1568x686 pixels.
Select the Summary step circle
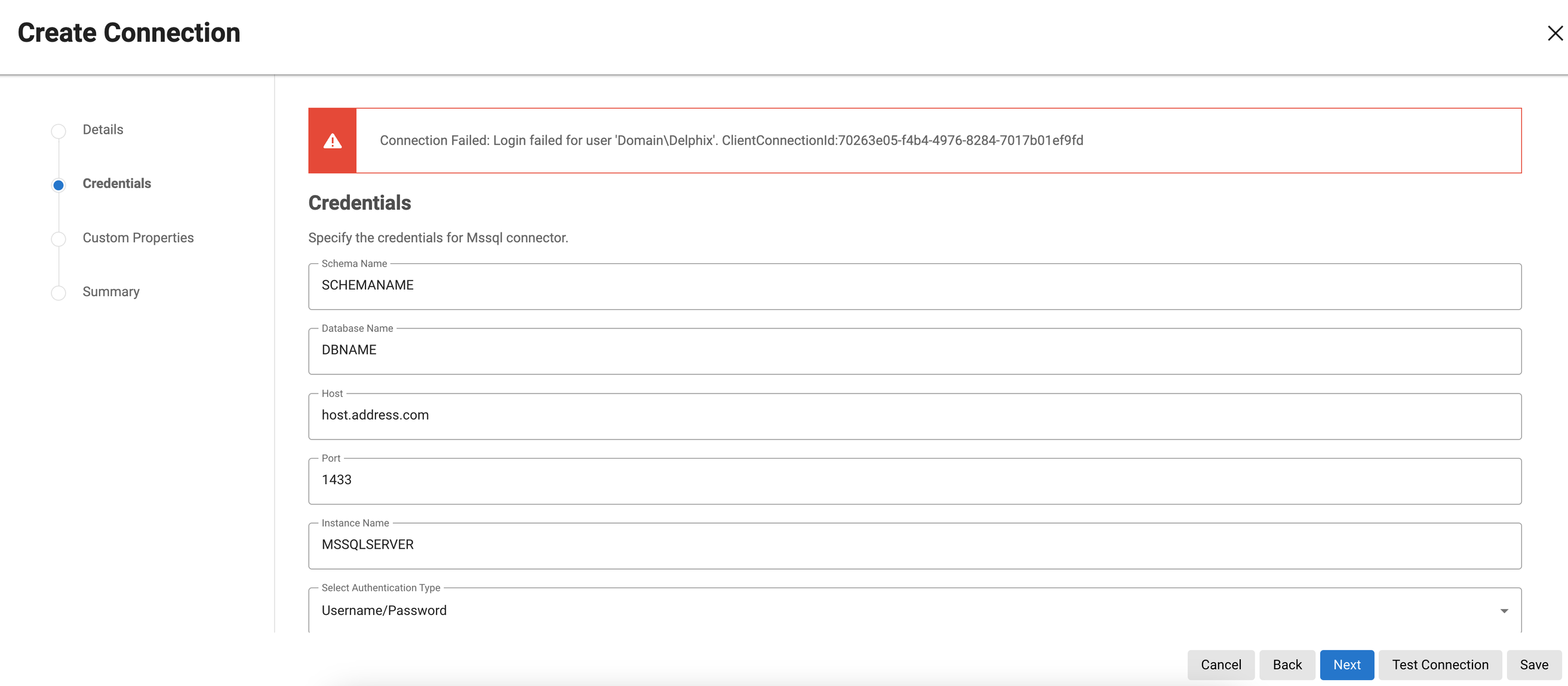point(59,293)
